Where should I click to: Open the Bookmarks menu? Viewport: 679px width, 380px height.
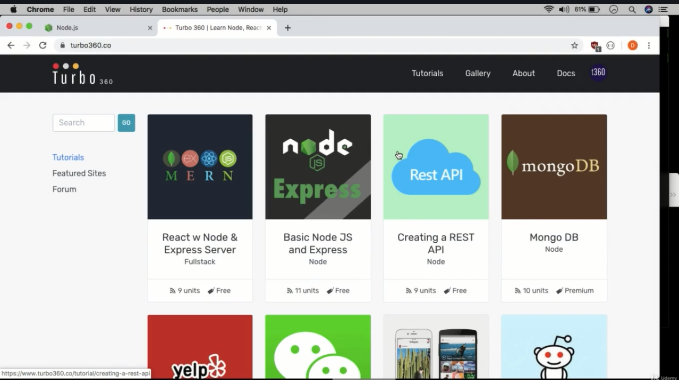180,9
